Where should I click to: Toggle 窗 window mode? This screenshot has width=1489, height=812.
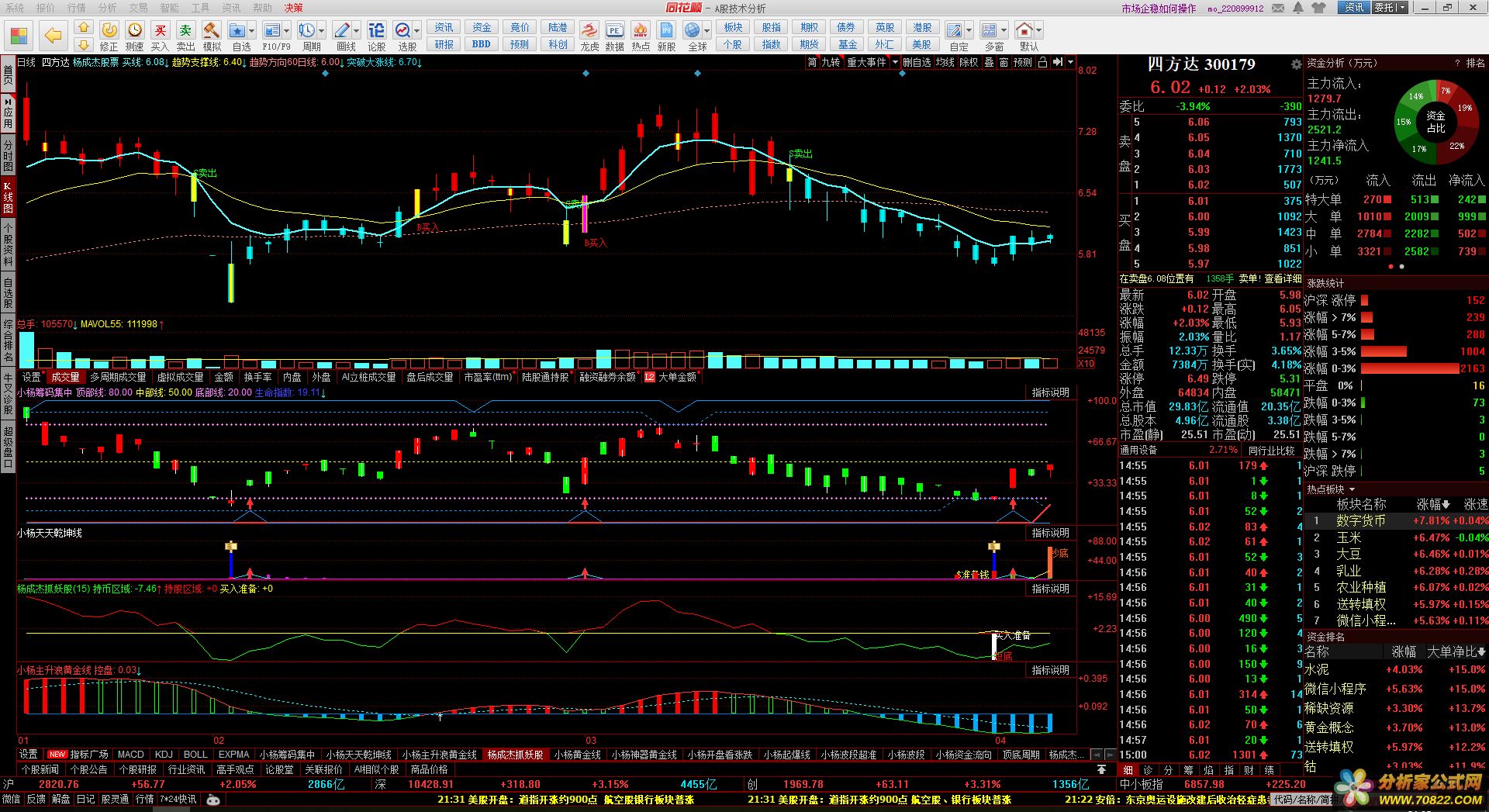click(1004, 62)
